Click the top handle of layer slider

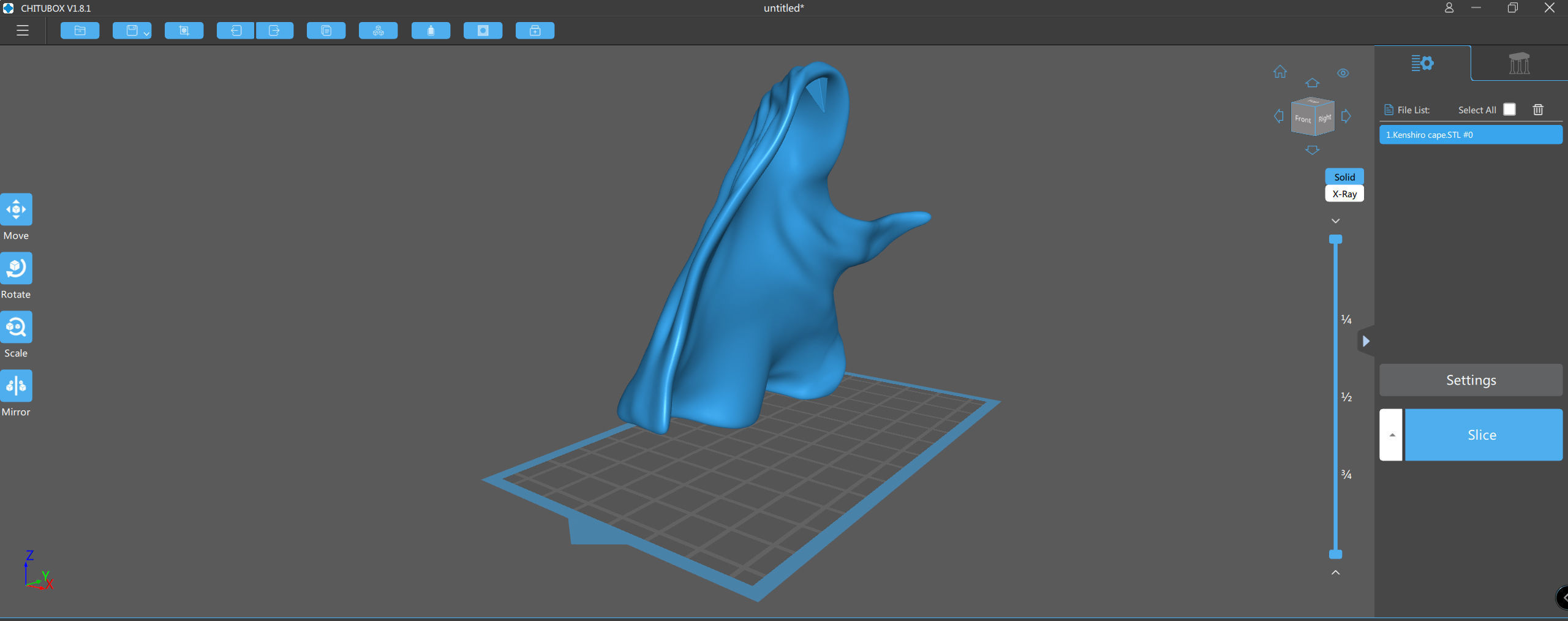pos(1336,239)
